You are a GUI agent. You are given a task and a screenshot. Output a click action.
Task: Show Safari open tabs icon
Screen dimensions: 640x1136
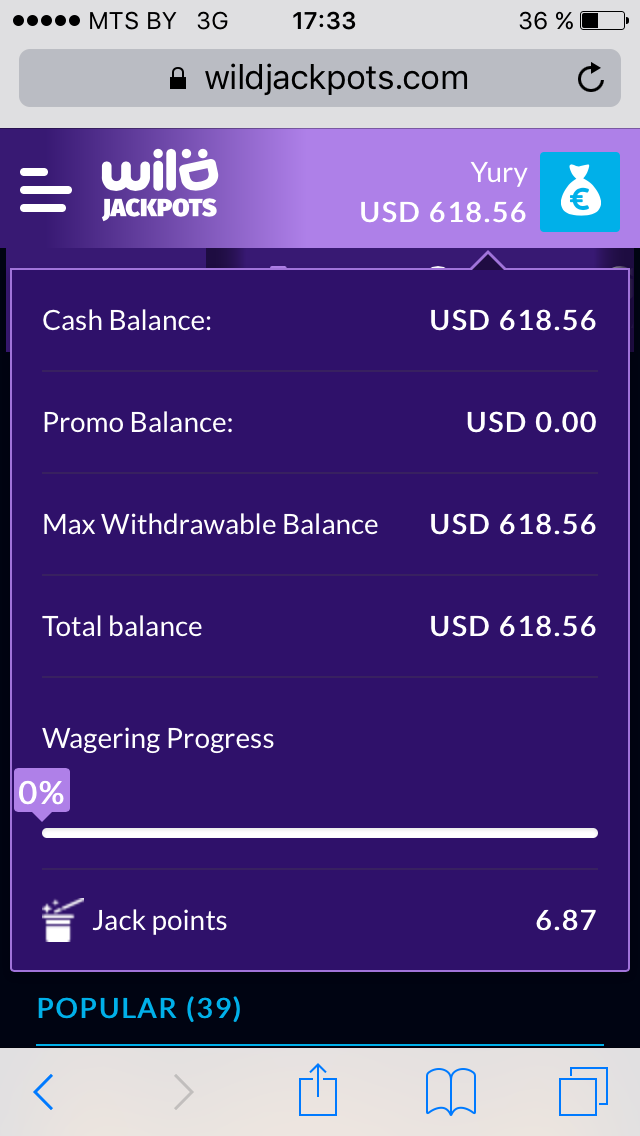(x=583, y=1091)
